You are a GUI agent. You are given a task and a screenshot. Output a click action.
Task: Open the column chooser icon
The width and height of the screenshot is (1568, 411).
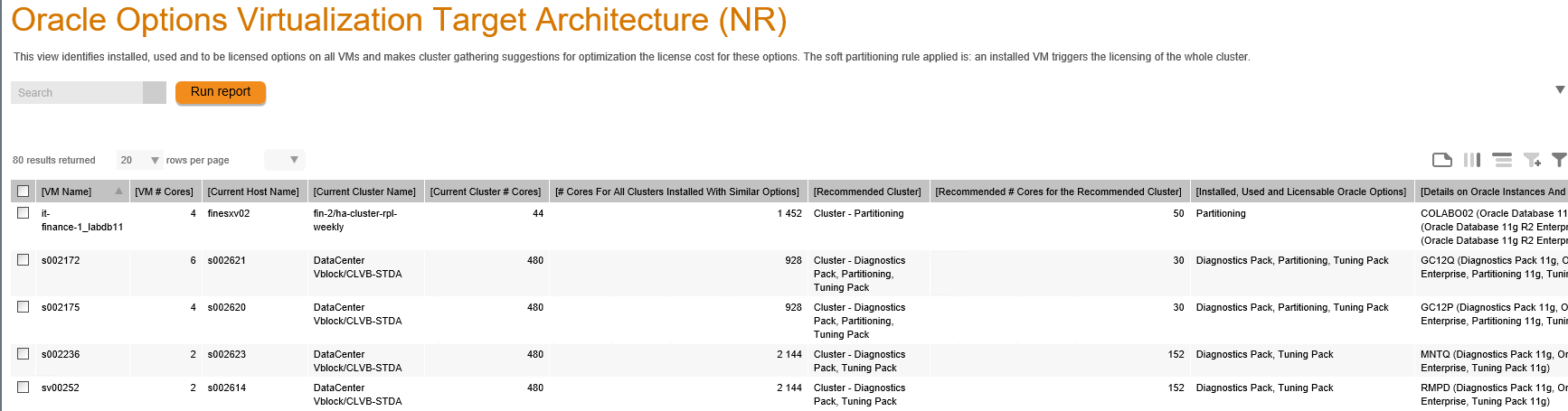click(1472, 160)
